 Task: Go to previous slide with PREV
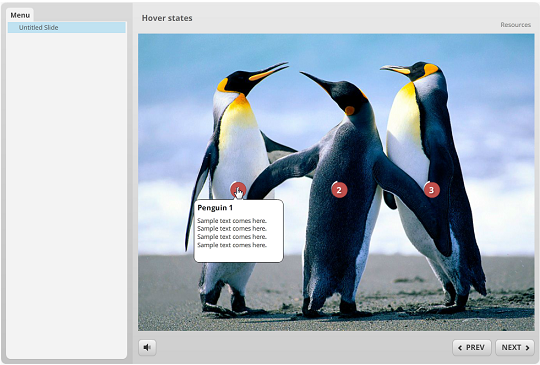tap(472, 347)
